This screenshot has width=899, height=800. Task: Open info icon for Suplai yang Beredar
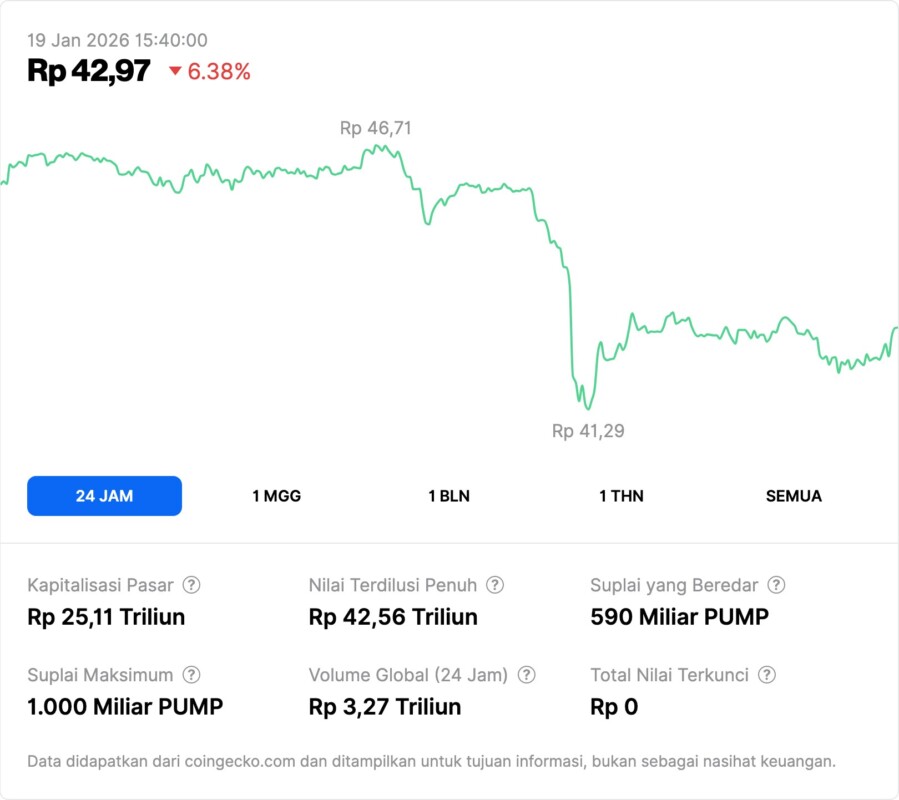(776, 585)
